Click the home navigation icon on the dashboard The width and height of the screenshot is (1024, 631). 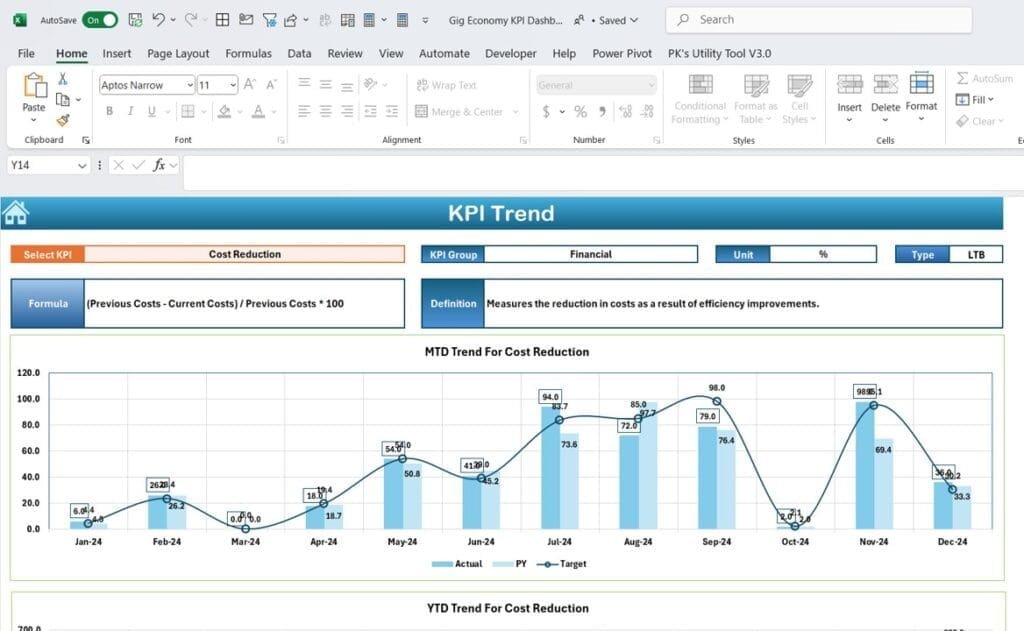click(x=15, y=211)
